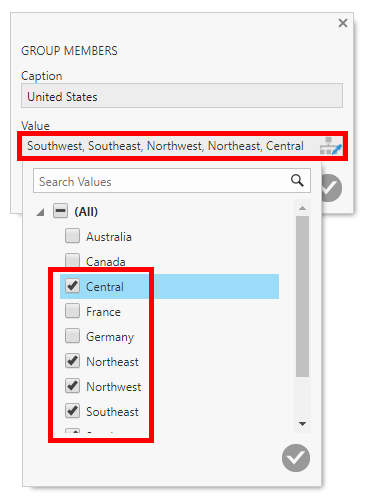The image size is (369, 496).
Task: Check the Canada checkbox
Action: click(72, 260)
